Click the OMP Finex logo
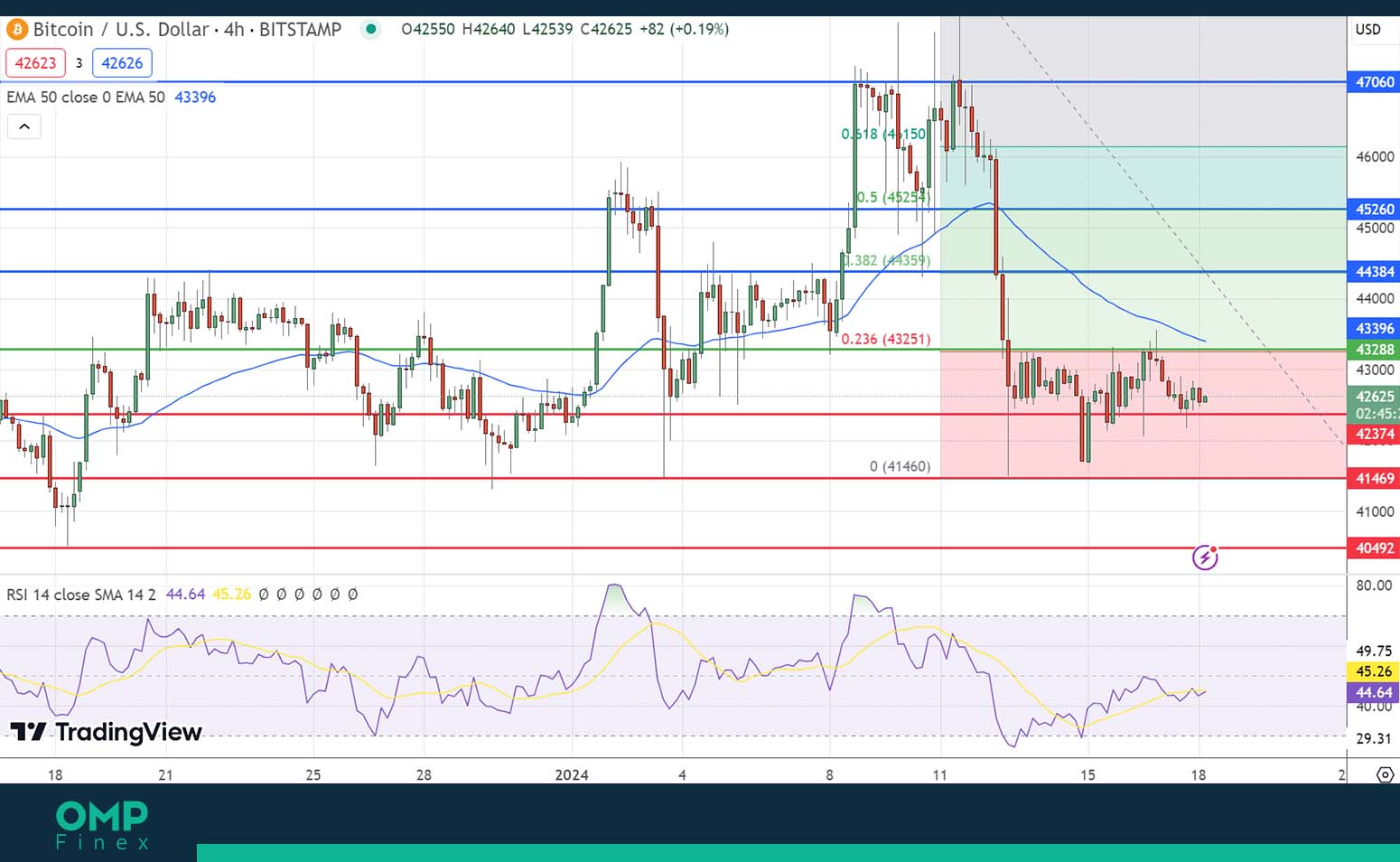 click(x=102, y=825)
